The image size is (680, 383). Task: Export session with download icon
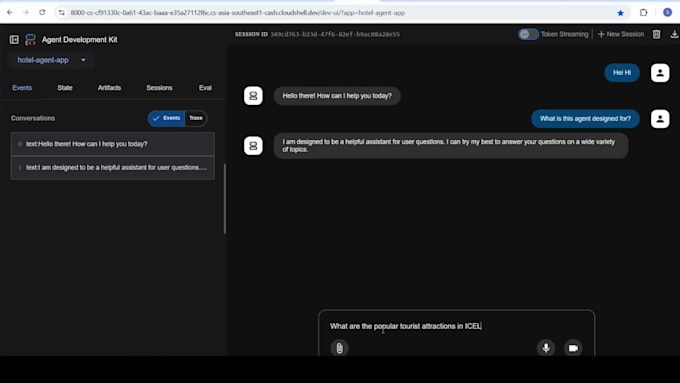pyautogui.click(x=674, y=34)
